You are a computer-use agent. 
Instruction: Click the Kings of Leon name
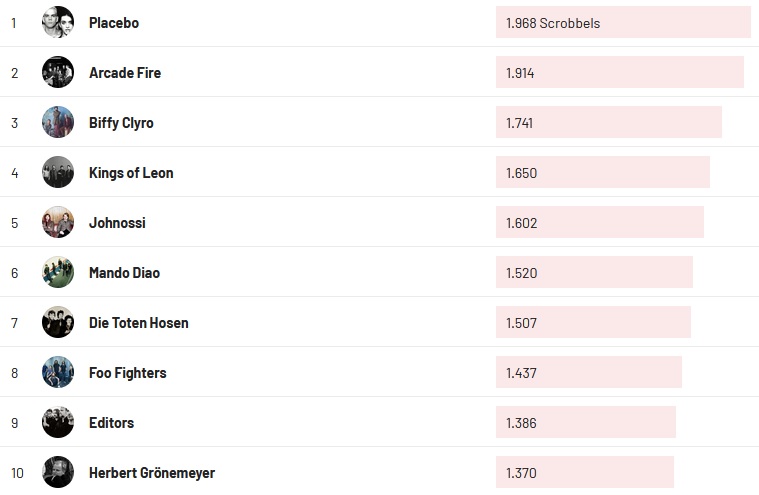click(x=131, y=172)
